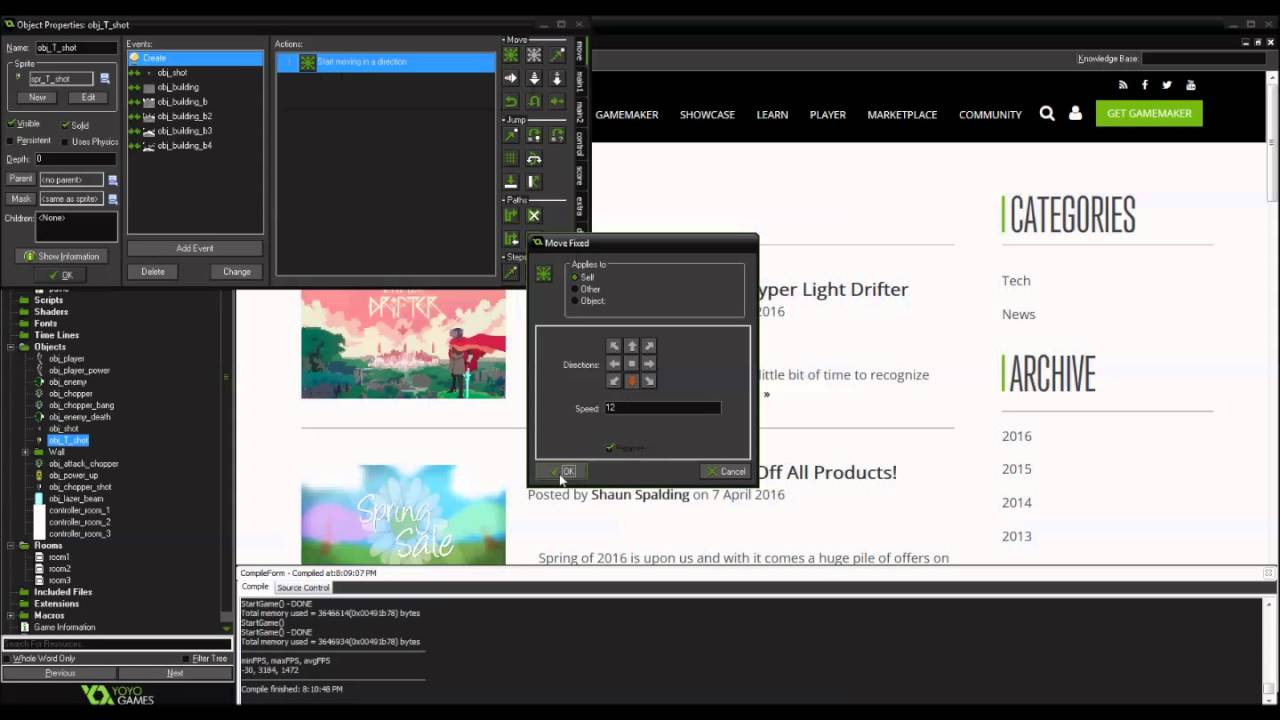
Task: Select the Set Gravity action icon
Action: [557, 78]
